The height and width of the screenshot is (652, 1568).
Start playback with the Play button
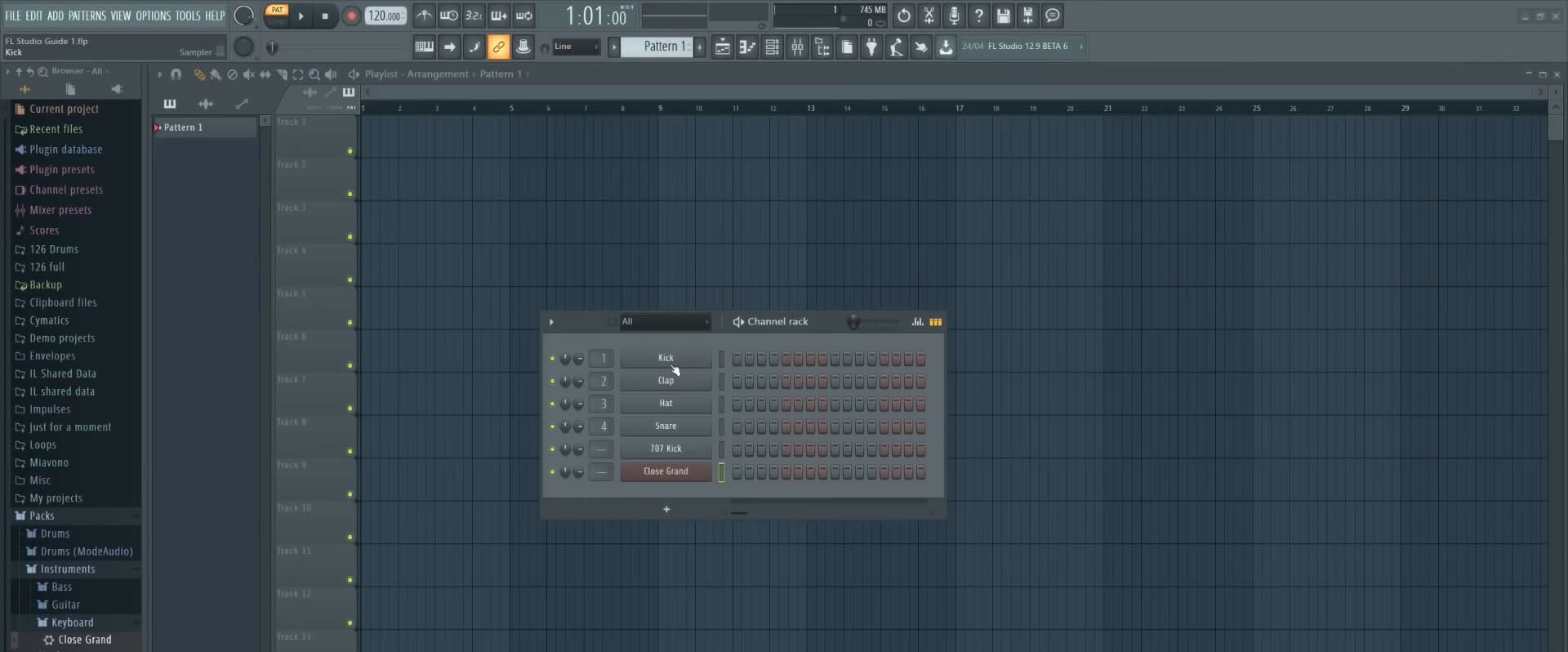[x=301, y=16]
